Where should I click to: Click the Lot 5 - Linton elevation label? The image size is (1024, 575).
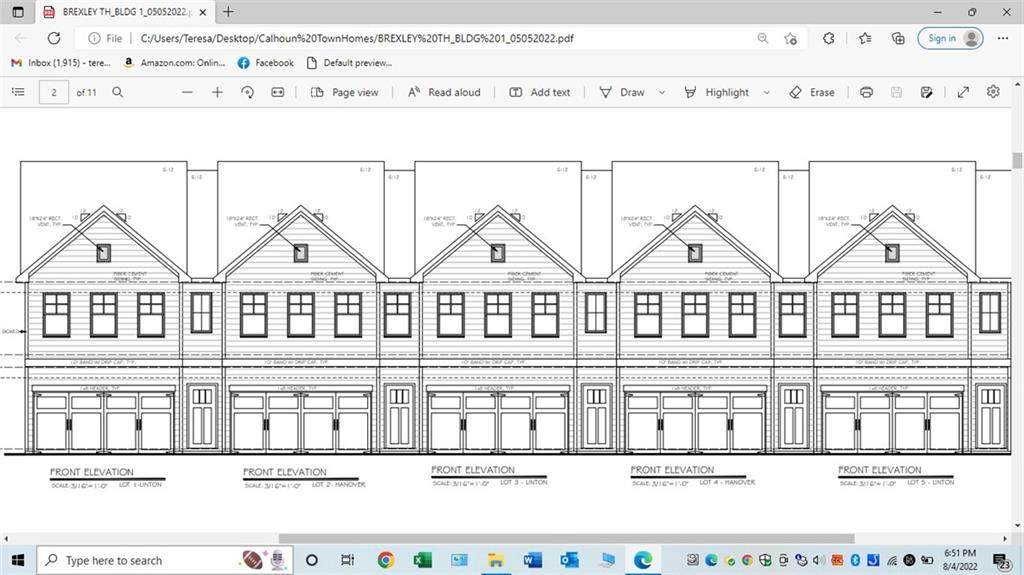point(896,475)
